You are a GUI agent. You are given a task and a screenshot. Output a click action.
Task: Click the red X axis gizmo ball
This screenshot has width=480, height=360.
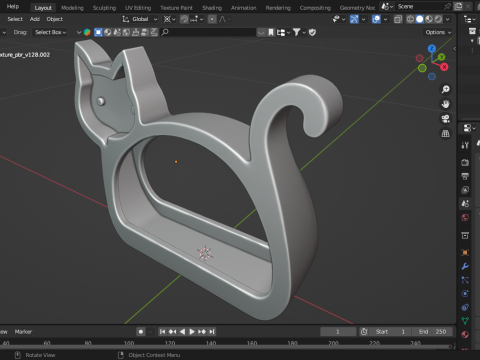pos(444,67)
